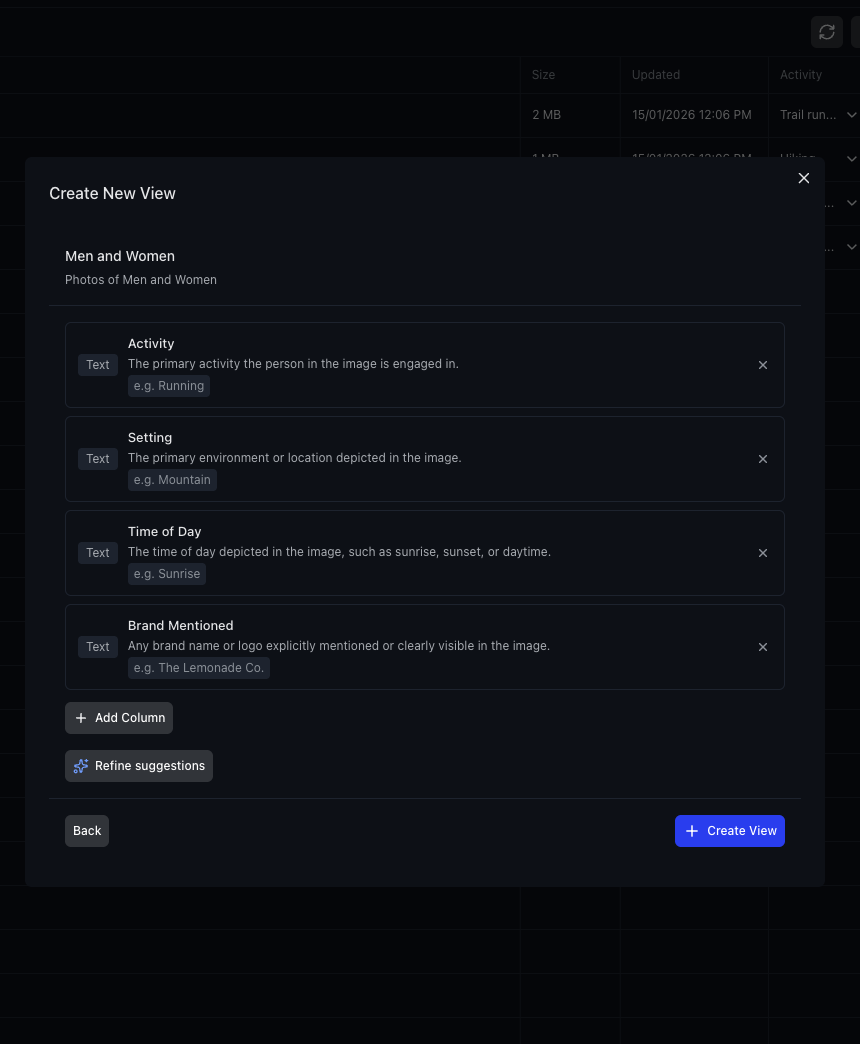
Task: Click the sparkle Refine suggestions button
Action: [x=139, y=766]
